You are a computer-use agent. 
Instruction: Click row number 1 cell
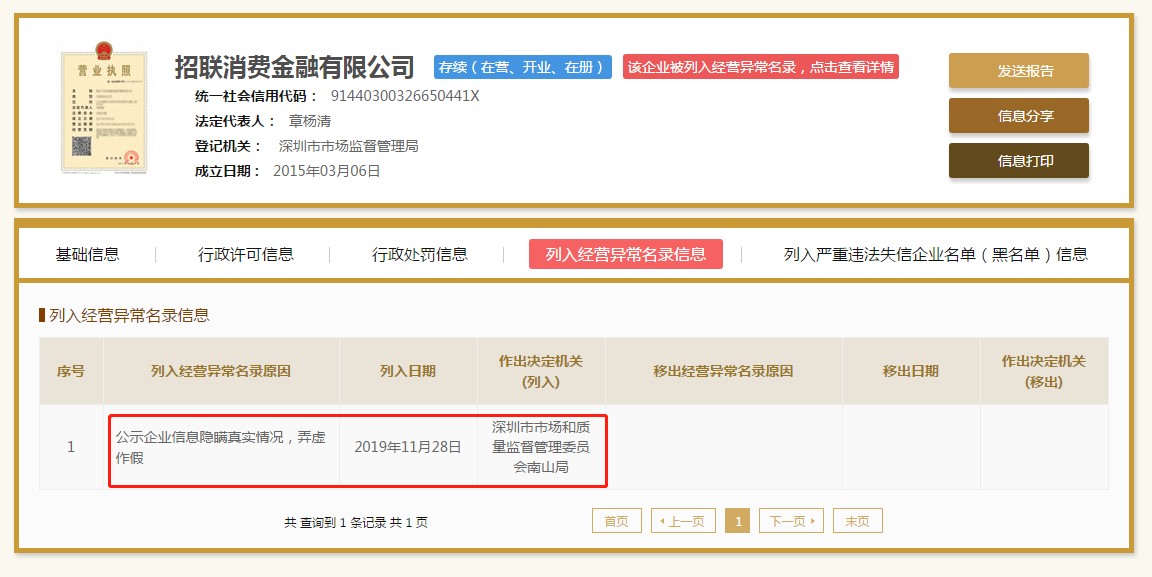[x=71, y=447]
